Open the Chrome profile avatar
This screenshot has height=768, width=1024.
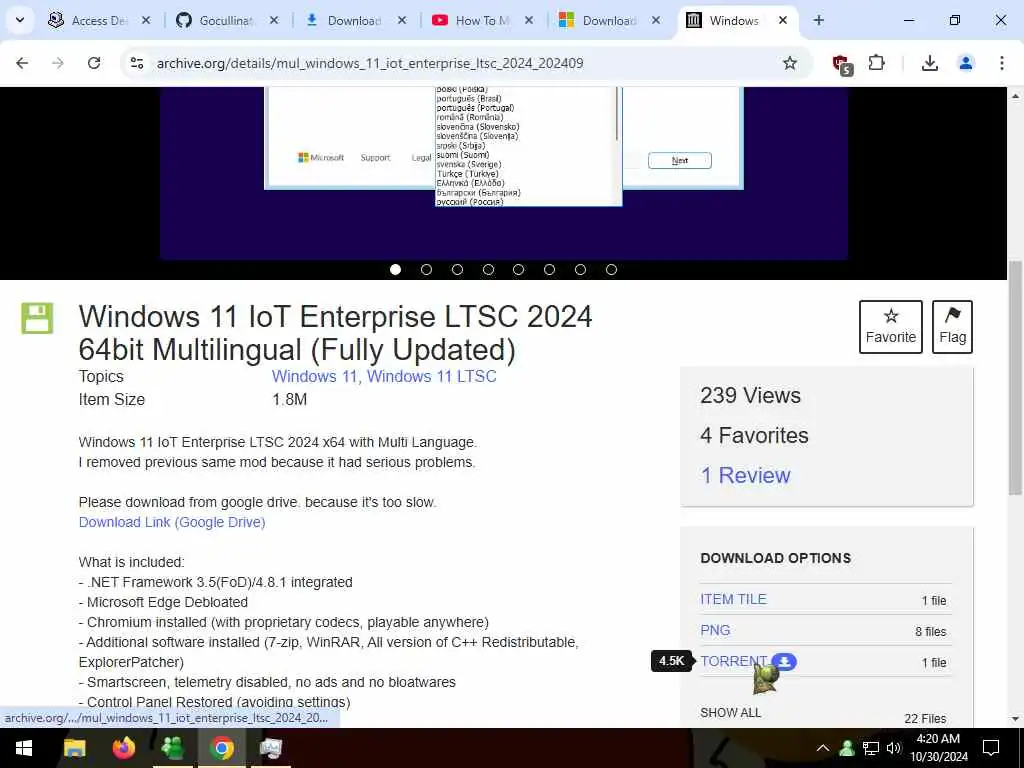(966, 63)
